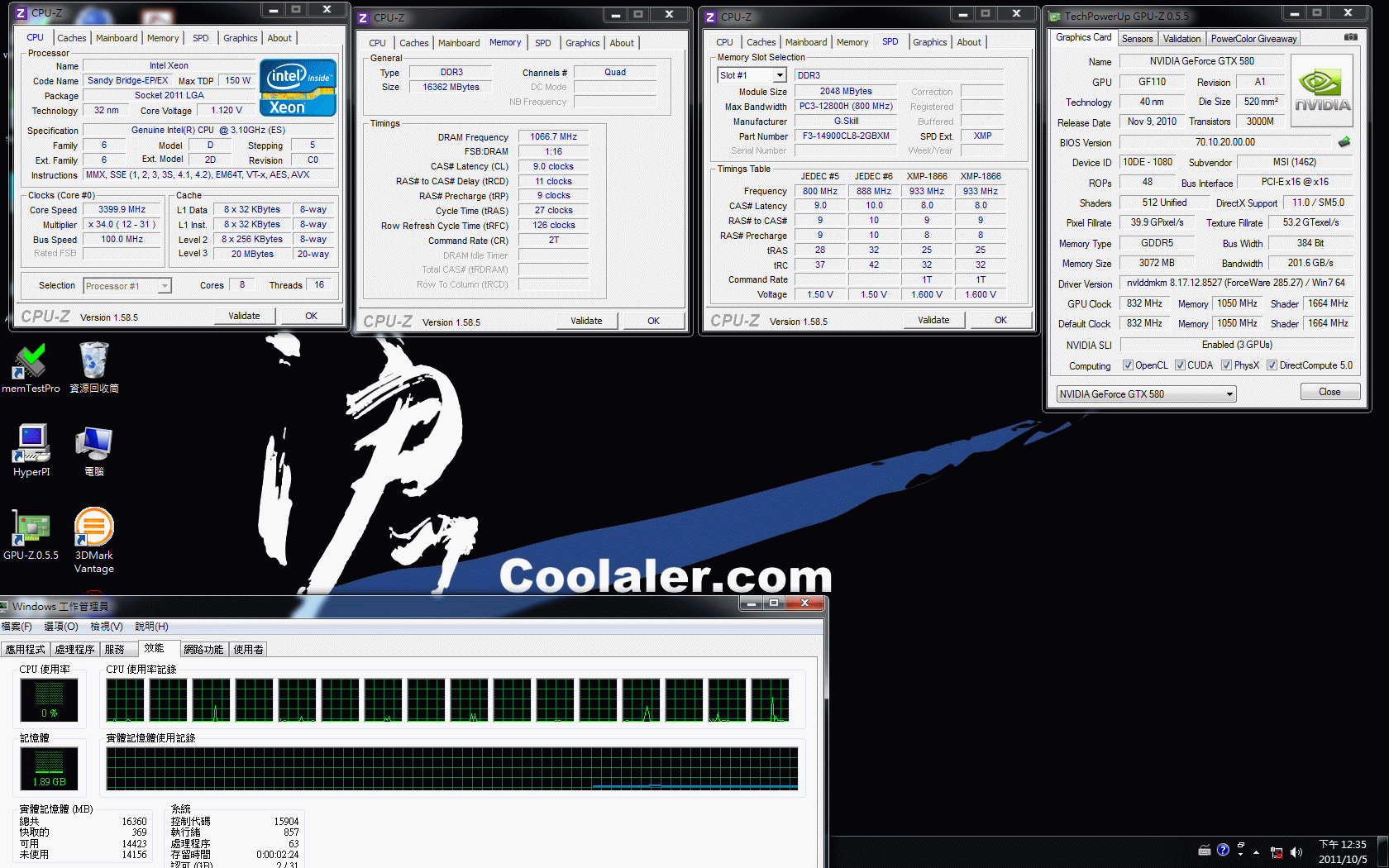Click Validate in the SPD CPU-Z window
Image resolution: width=1389 pixels, height=868 pixels.
933,320
